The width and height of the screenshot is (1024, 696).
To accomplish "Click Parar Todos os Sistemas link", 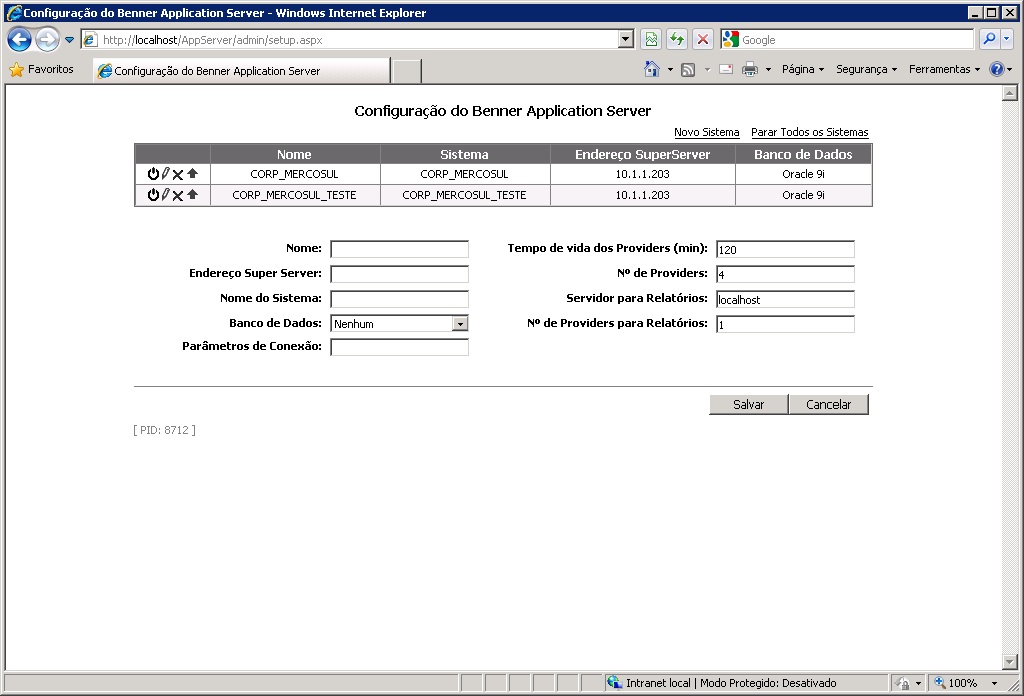I will tap(809, 132).
